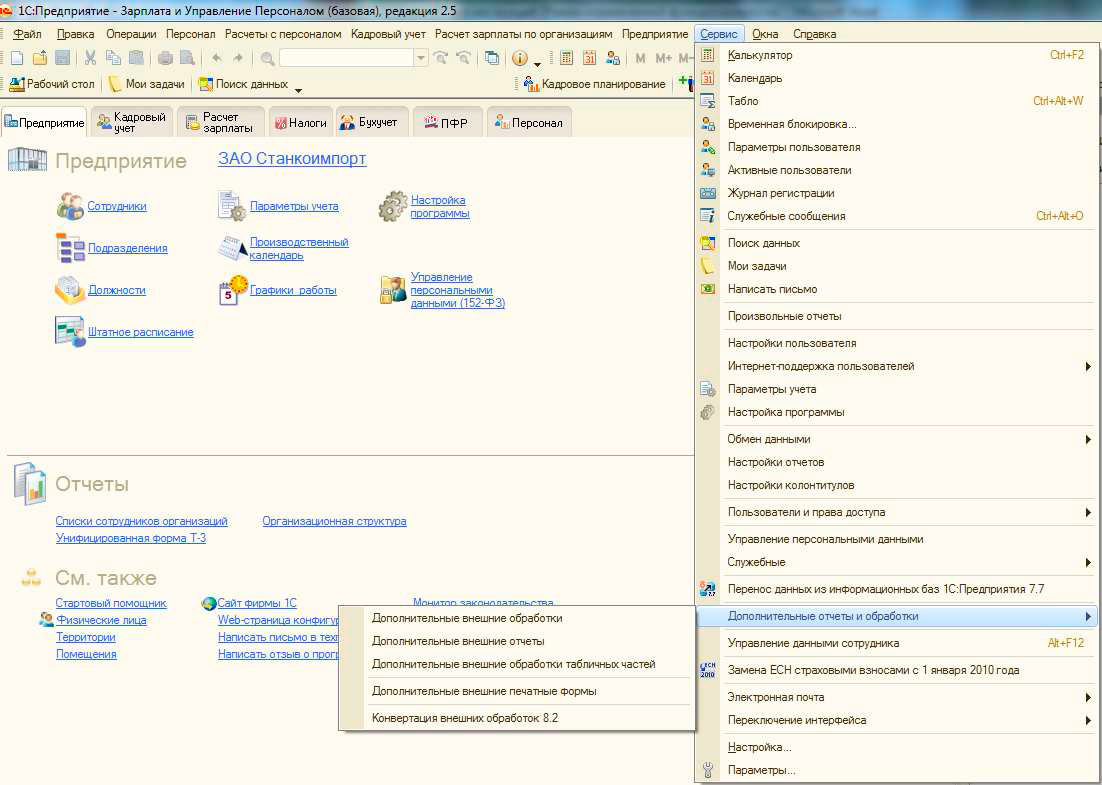
Task: Open the dropdown arrow next to Help icon
Action: [x=537, y=64]
